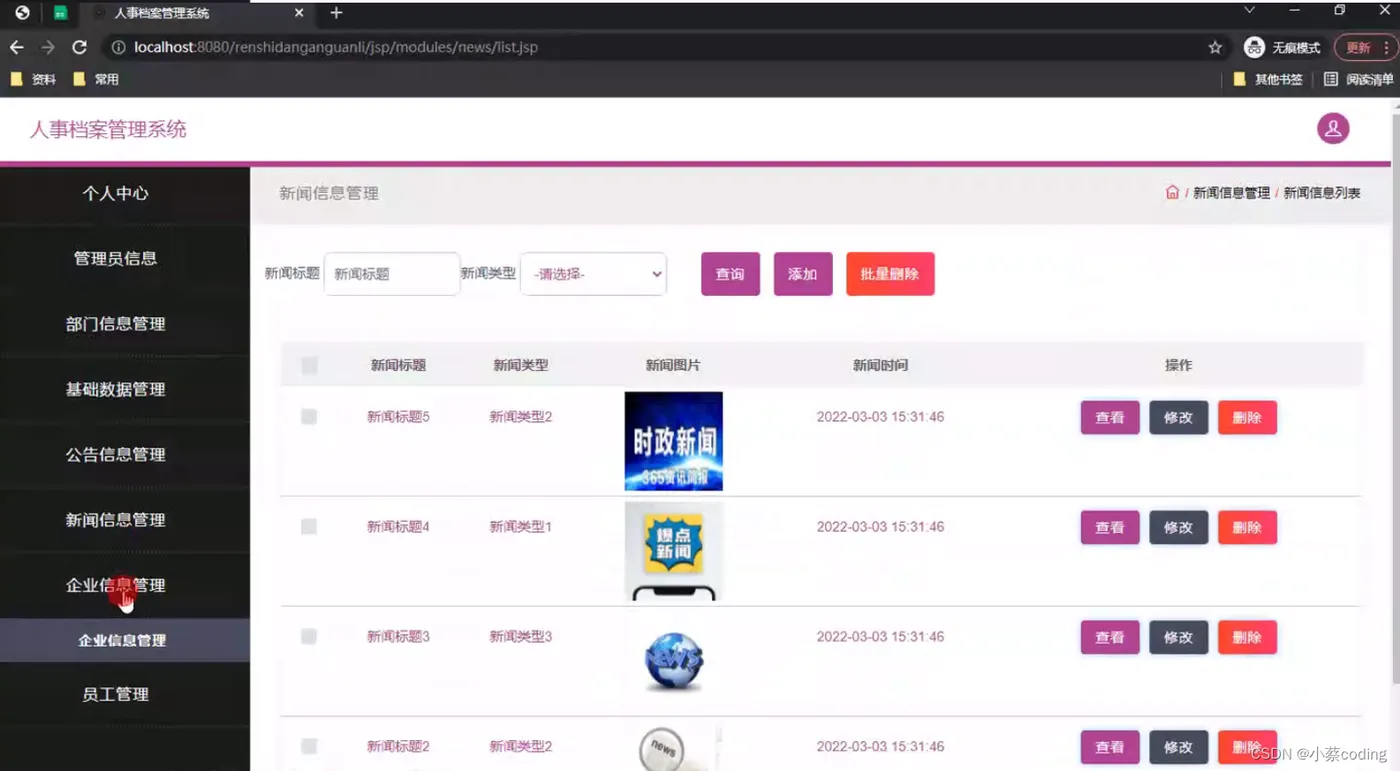The height and width of the screenshot is (771, 1400).
Task: Open the 其他书签 bookmarks folder
Action: click(x=1267, y=79)
